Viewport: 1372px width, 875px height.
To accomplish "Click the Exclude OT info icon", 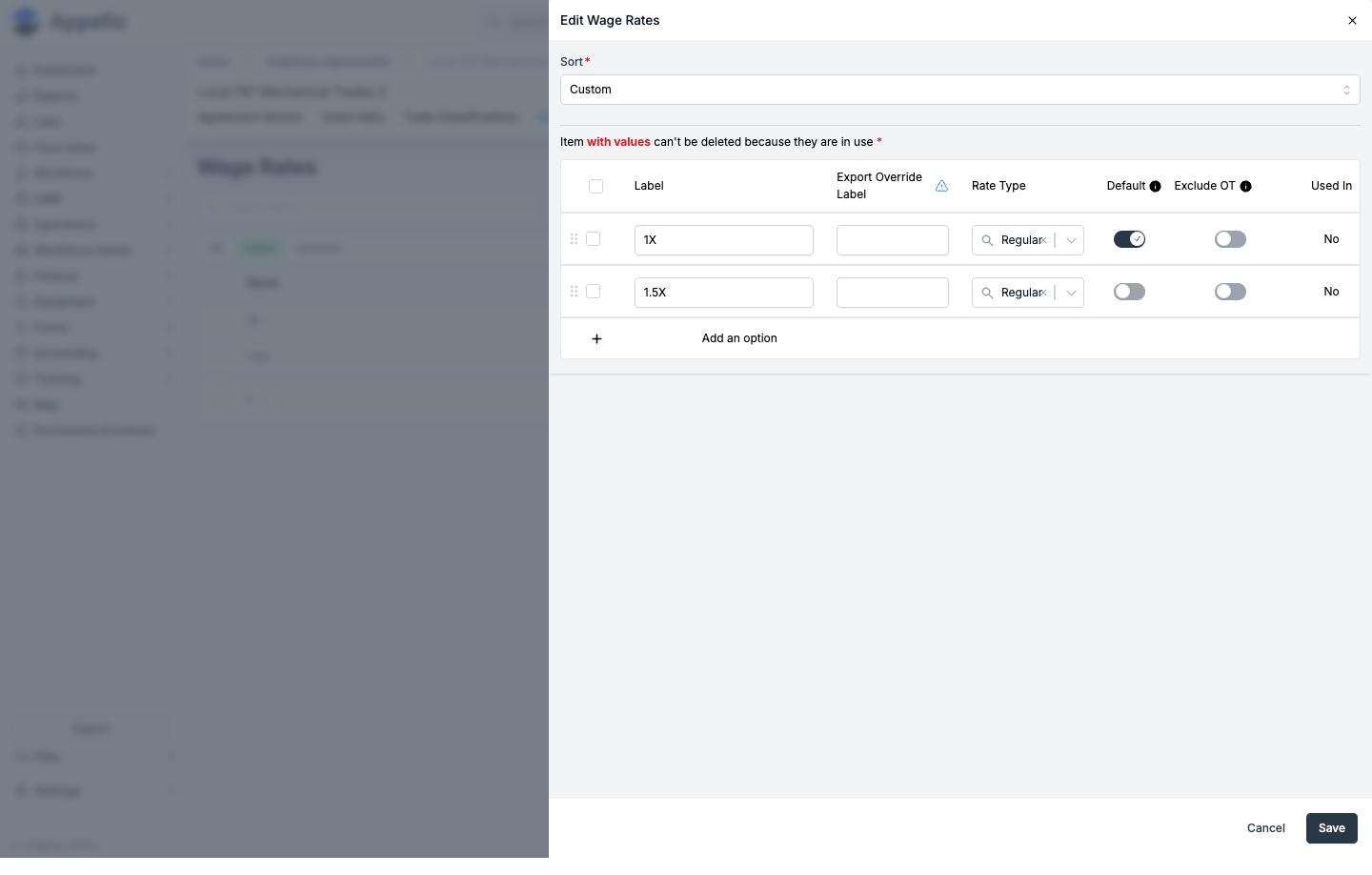I will click(x=1245, y=186).
